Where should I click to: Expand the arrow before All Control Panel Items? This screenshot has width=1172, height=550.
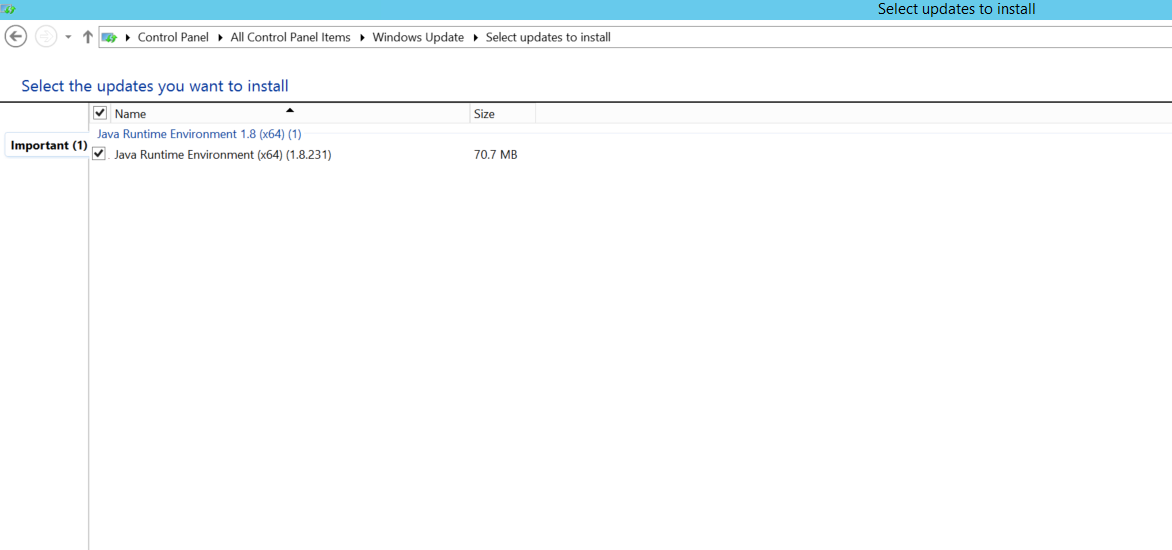pyautogui.click(x=220, y=37)
